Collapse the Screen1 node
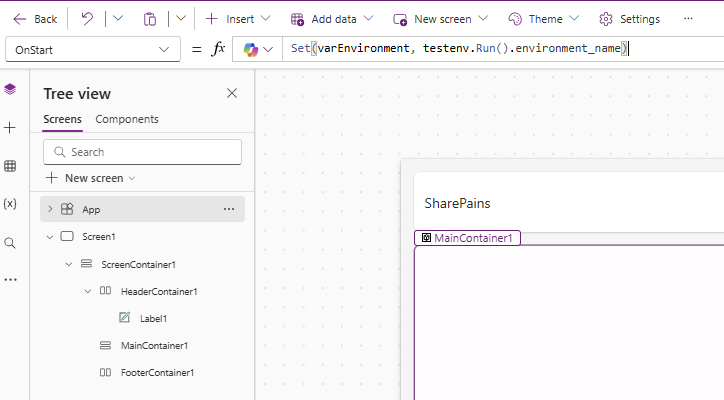 pos(50,237)
